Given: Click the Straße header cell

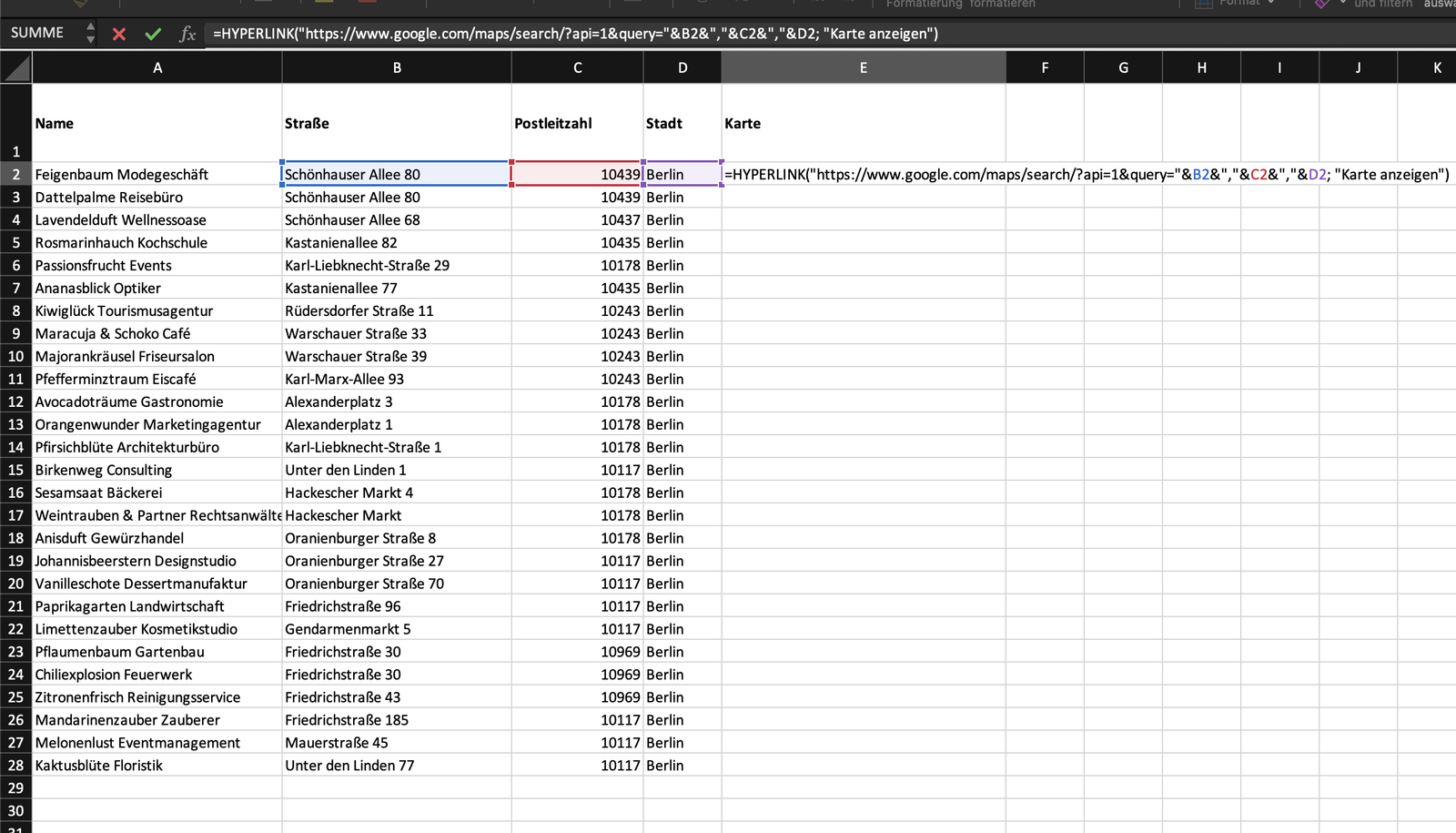Looking at the screenshot, I should pyautogui.click(x=397, y=123).
